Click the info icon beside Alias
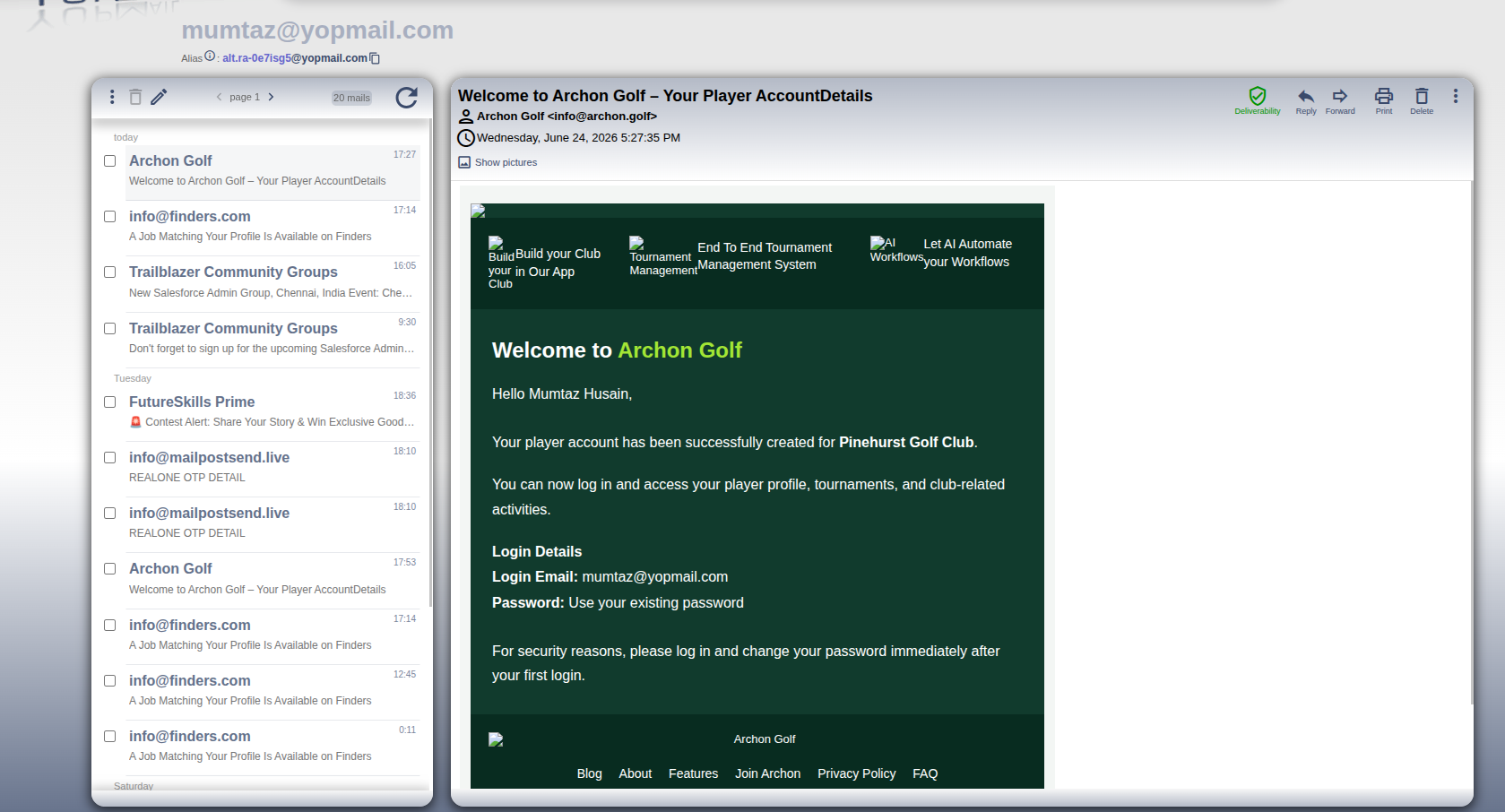This screenshot has width=1505, height=812. click(210, 56)
